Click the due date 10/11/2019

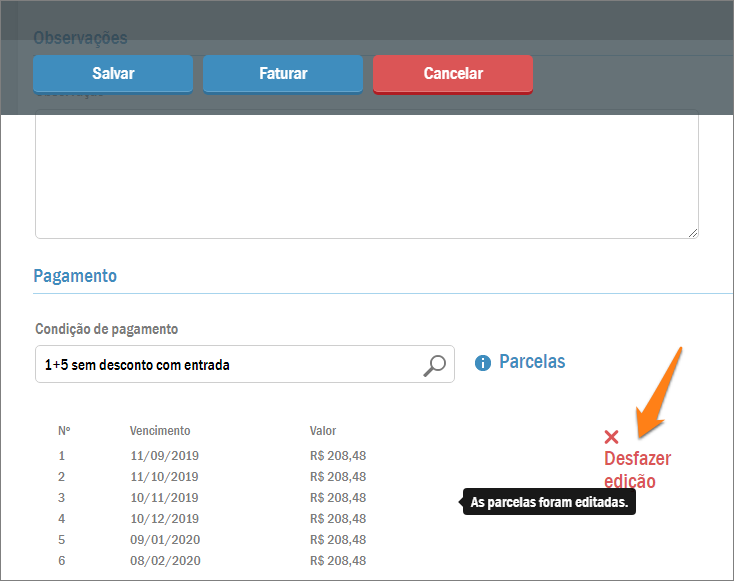click(x=164, y=498)
